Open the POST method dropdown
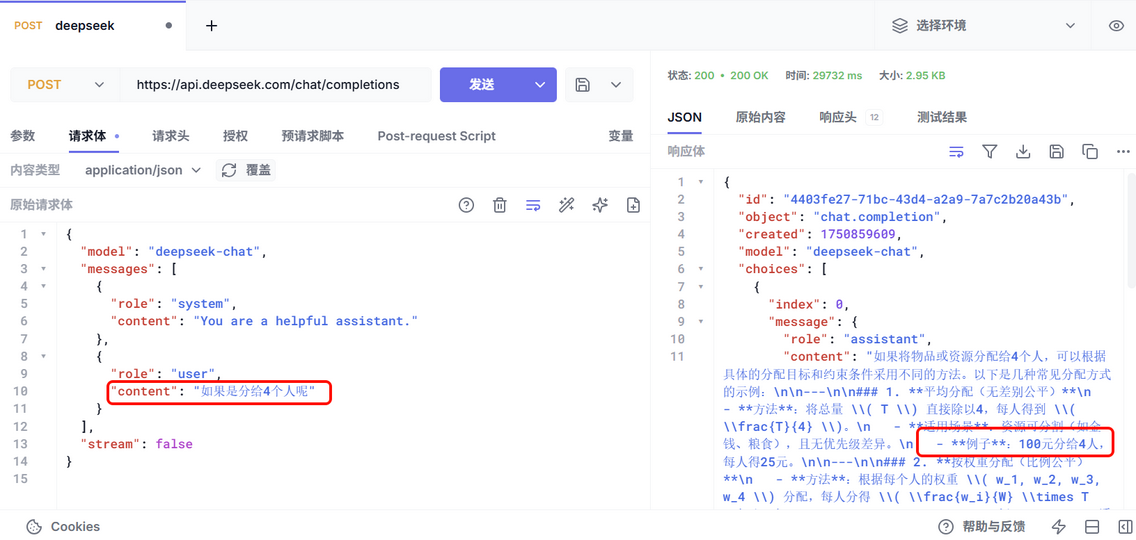 pyautogui.click(x=65, y=85)
